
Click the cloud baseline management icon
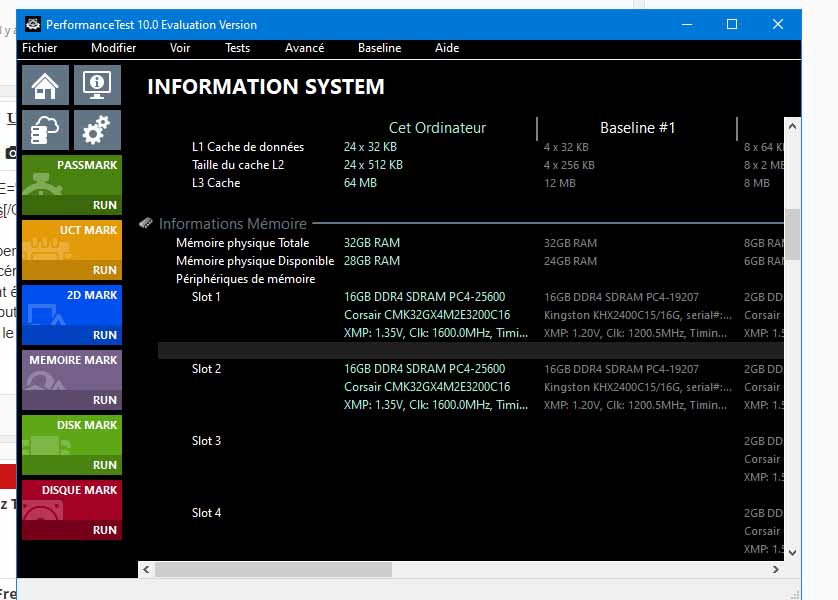[x=45, y=131]
